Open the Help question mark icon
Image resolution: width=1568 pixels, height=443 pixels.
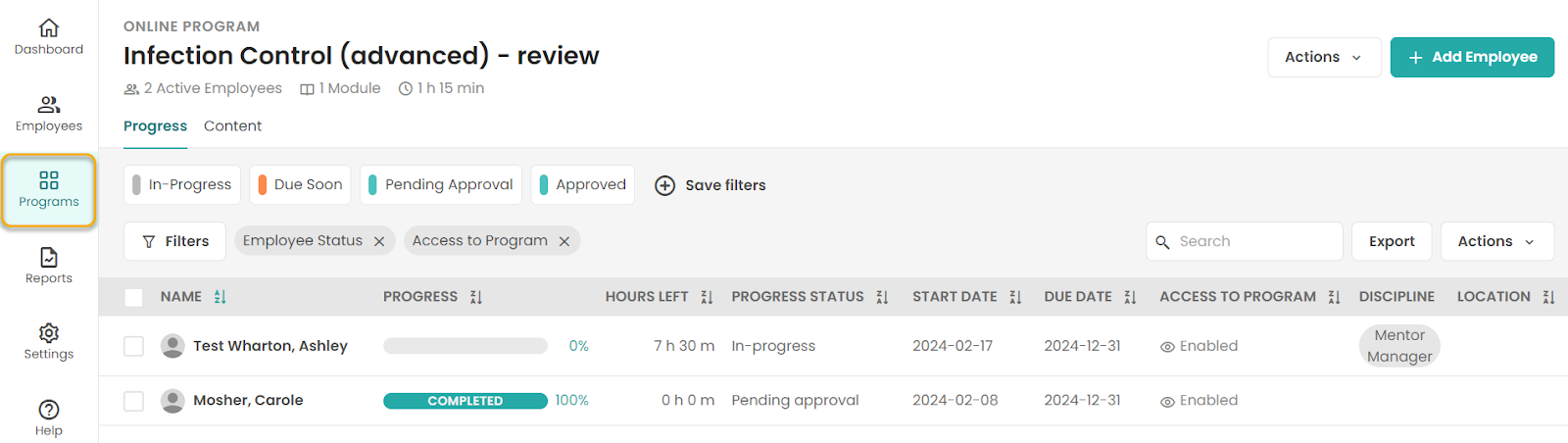coord(49,410)
